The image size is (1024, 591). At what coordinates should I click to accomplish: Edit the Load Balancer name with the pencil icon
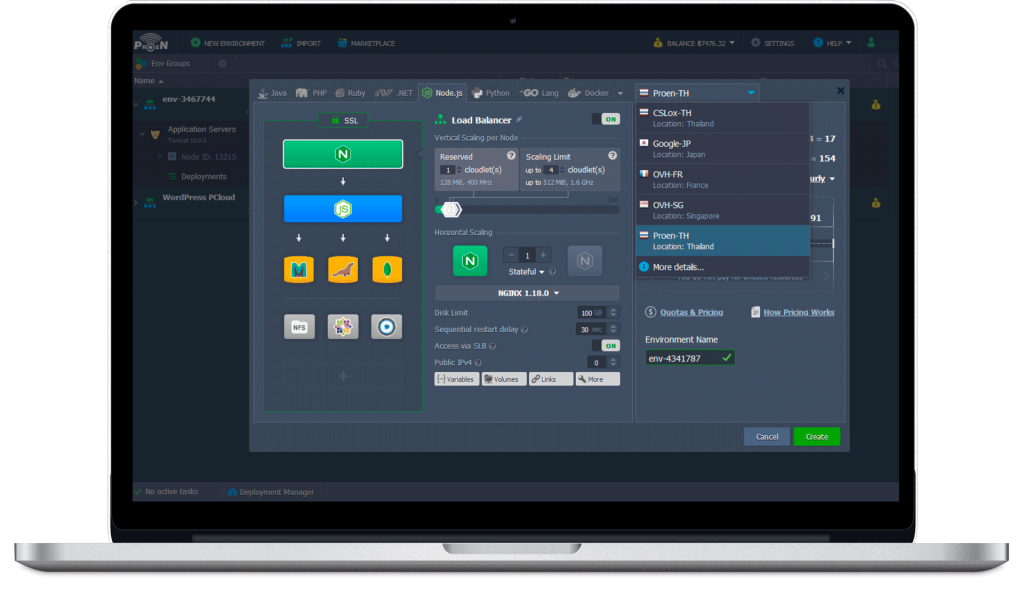(x=519, y=120)
